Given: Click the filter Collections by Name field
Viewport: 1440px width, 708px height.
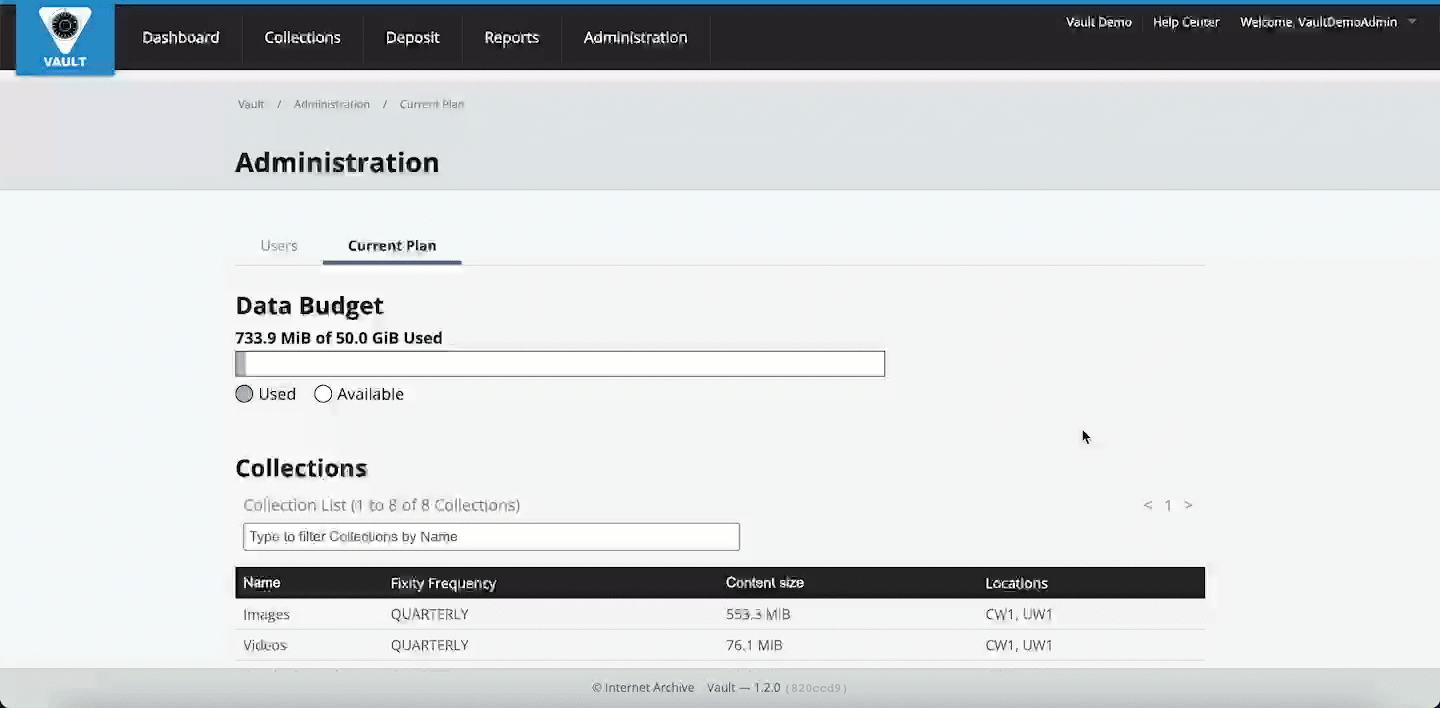Looking at the screenshot, I should click(491, 537).
